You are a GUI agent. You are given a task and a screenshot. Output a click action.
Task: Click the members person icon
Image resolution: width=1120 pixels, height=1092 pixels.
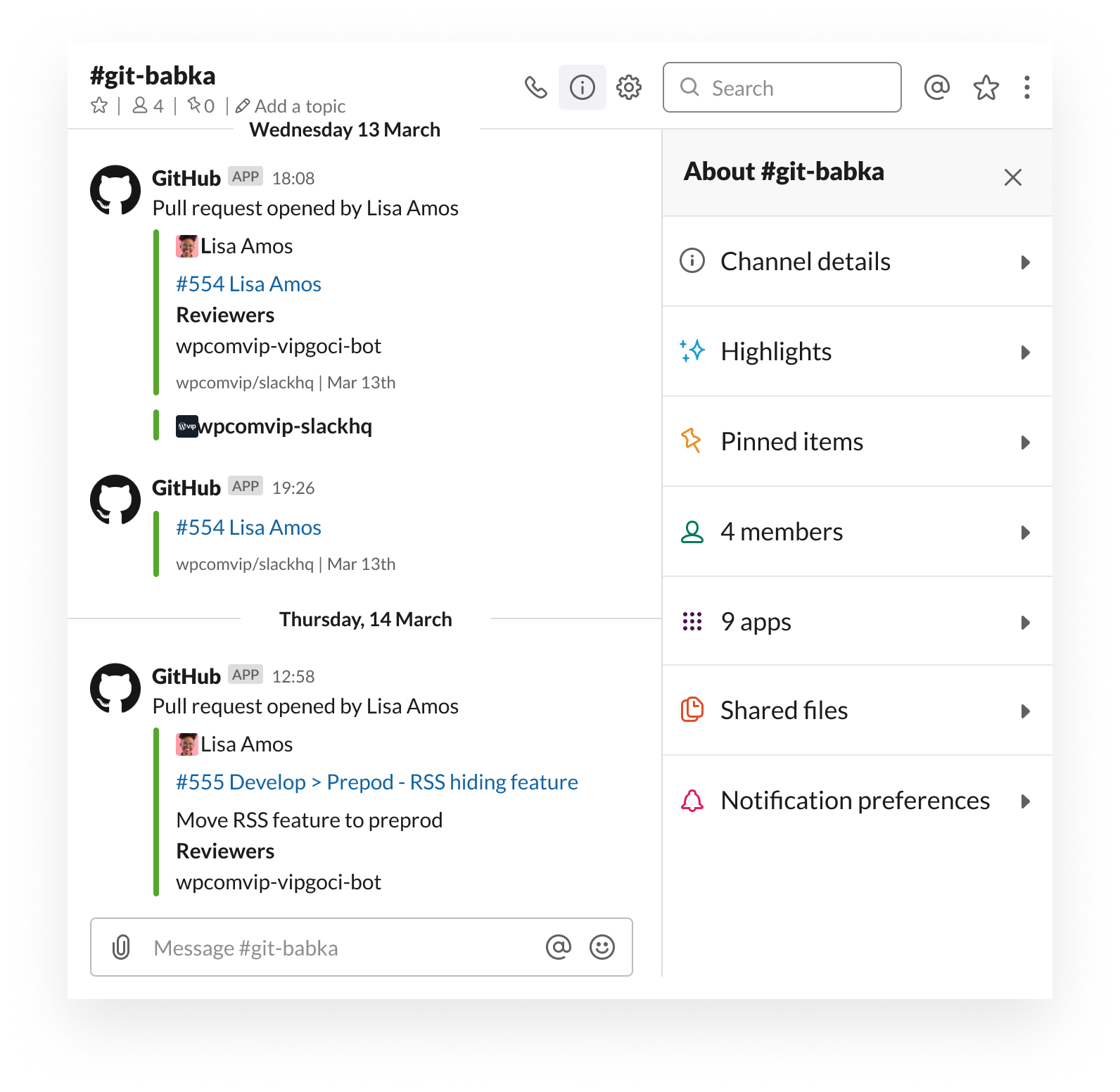[692, 532]
